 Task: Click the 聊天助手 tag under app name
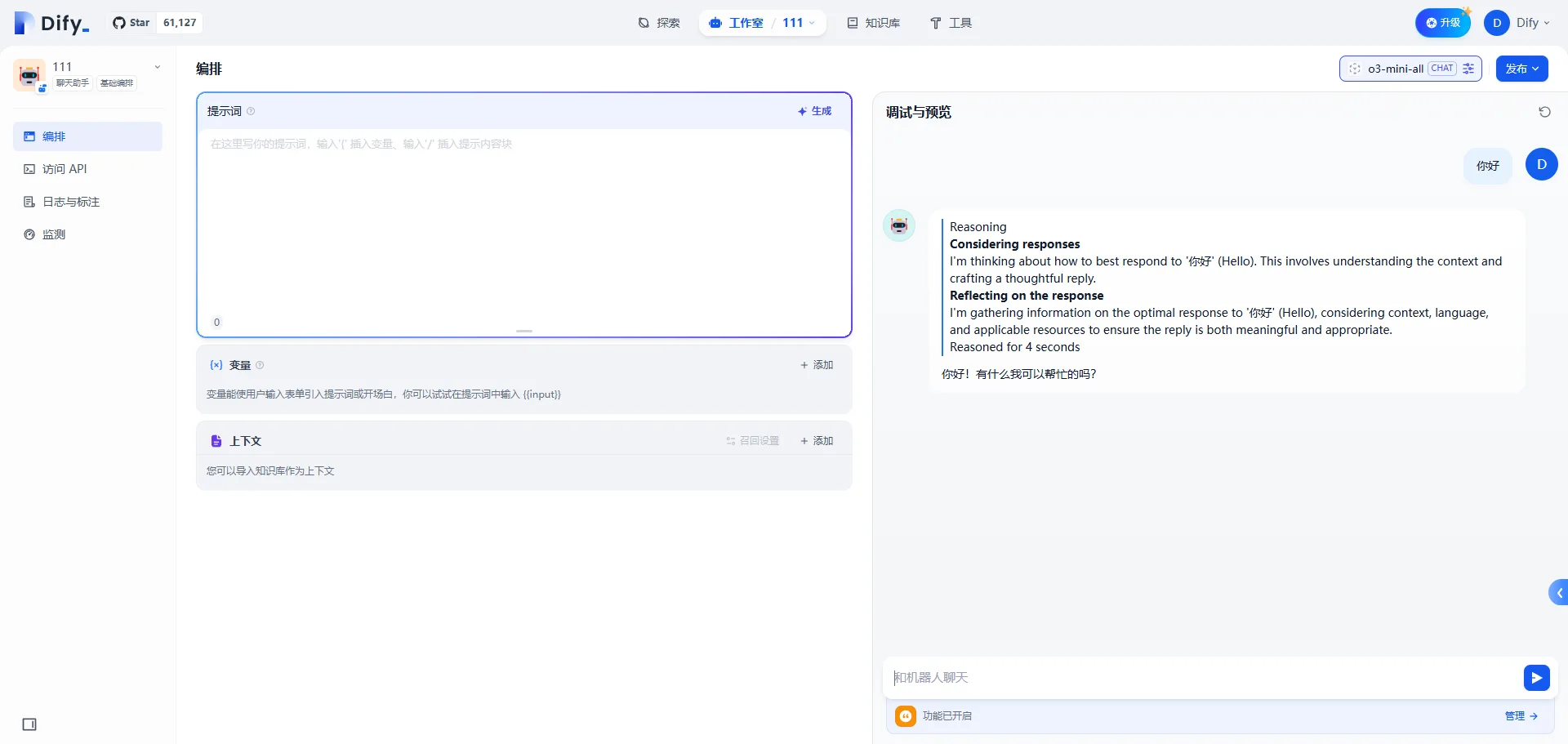coord(73,83)
